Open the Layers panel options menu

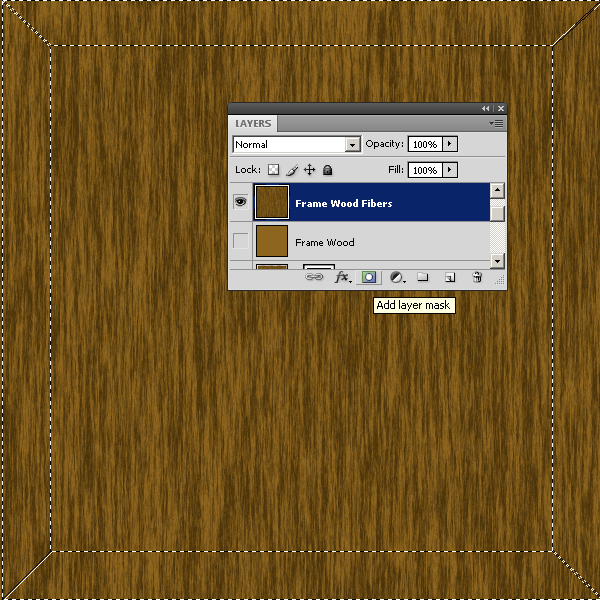(496, 124)
